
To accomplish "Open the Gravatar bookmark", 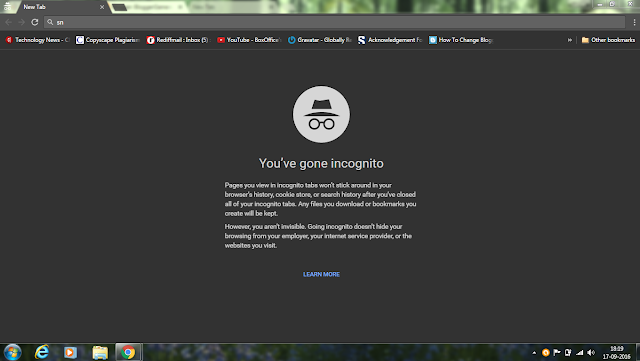I will (x=320, y=40).
